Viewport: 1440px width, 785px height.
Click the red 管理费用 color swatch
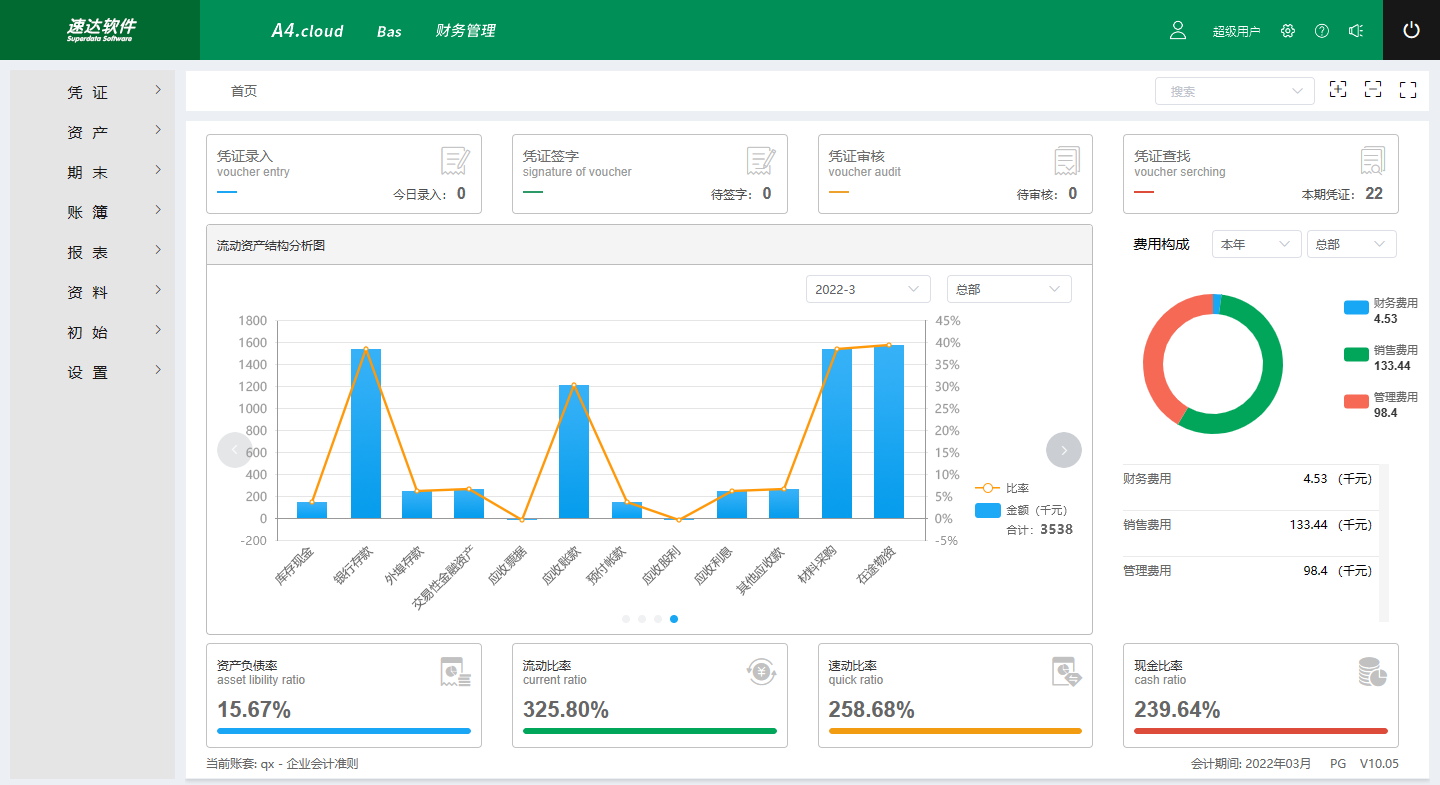point(1356,400)
